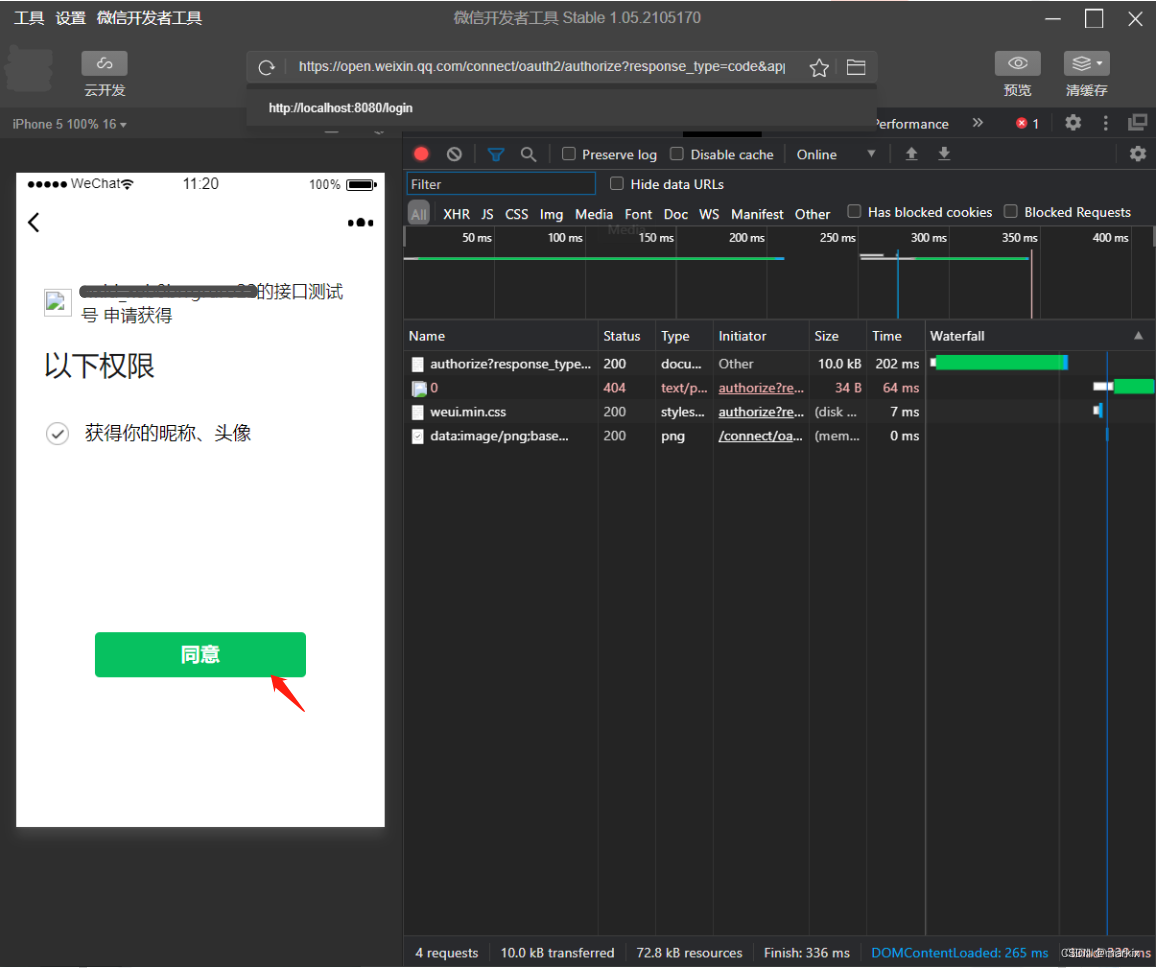Click the DOMContentLoaded link in the status bar
Screen dimensions: 1156x968
point(959,952)
